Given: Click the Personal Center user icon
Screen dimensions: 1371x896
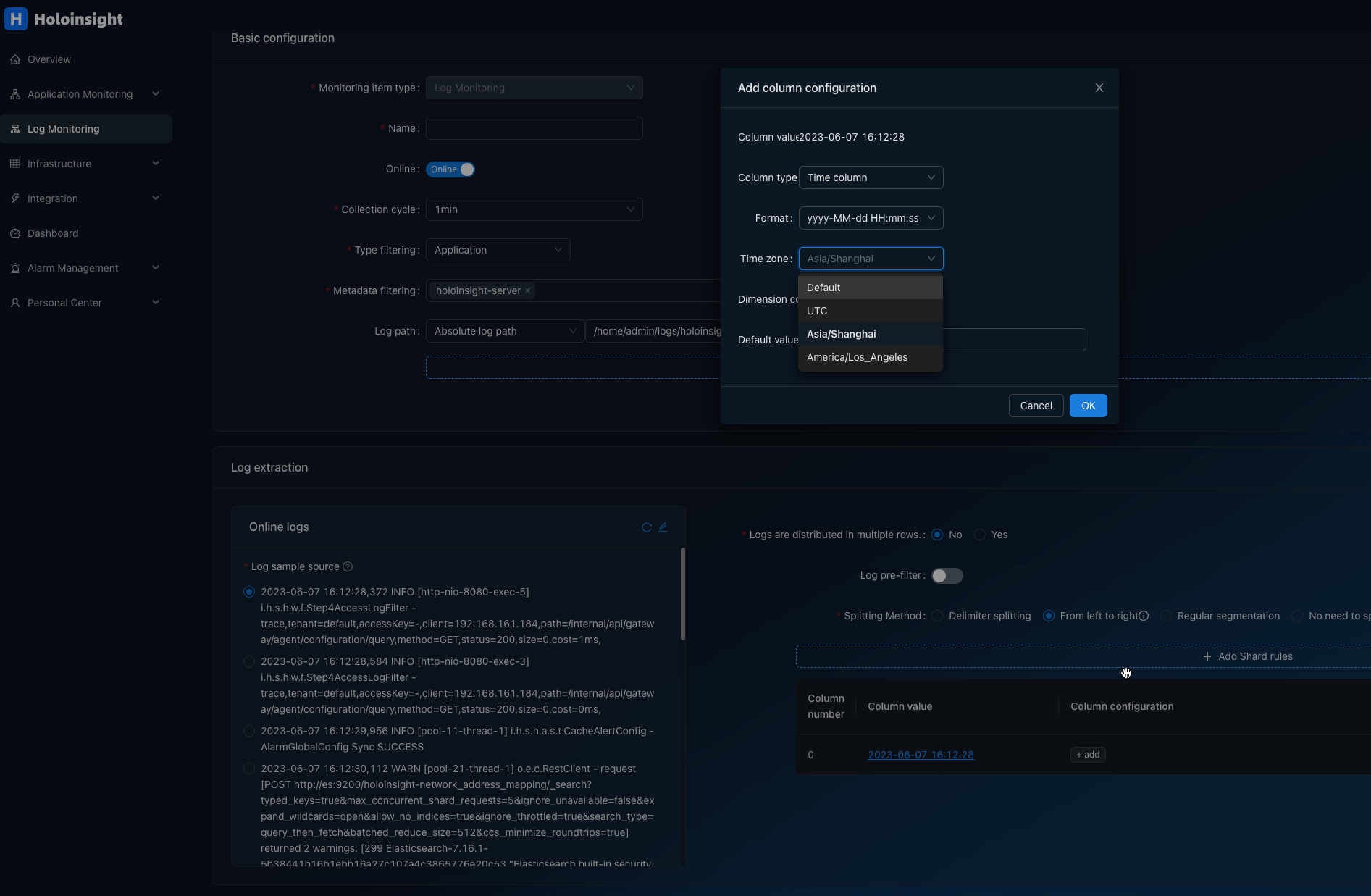Looking at the screenshot, I should click(15, 303).
